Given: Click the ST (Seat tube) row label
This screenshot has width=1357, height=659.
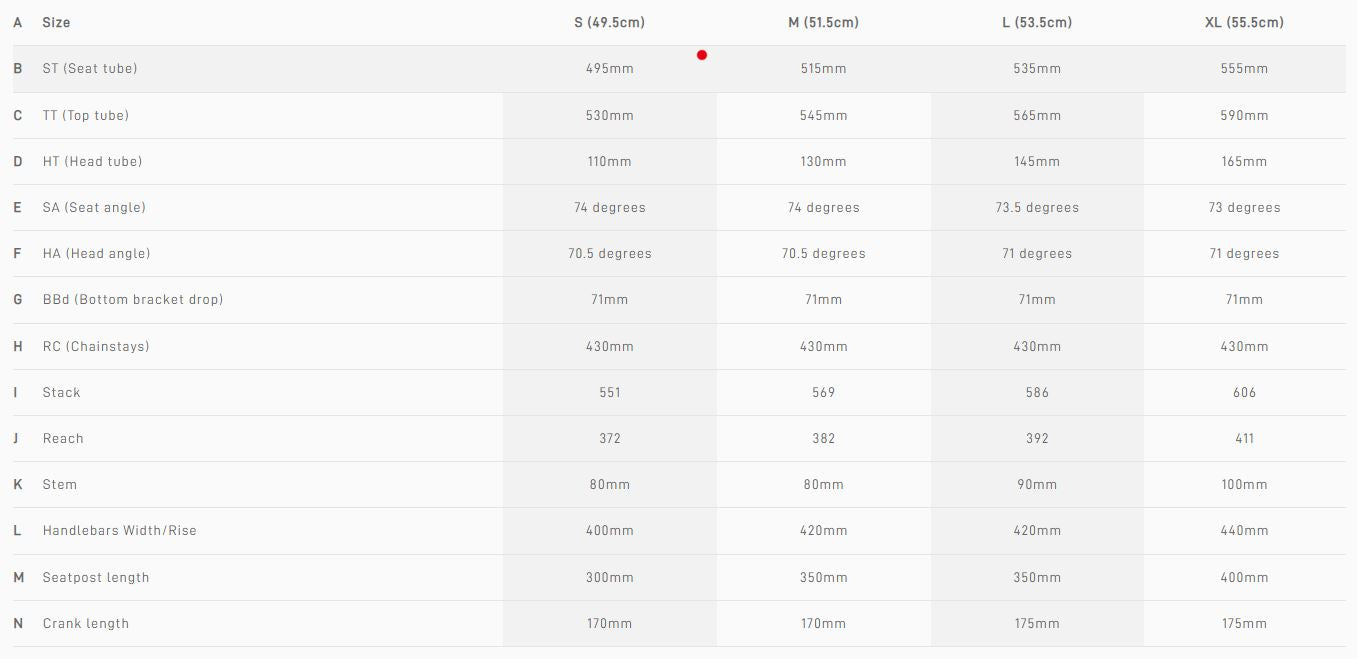Looking at the screenshot, I should (x=90, y=69).
